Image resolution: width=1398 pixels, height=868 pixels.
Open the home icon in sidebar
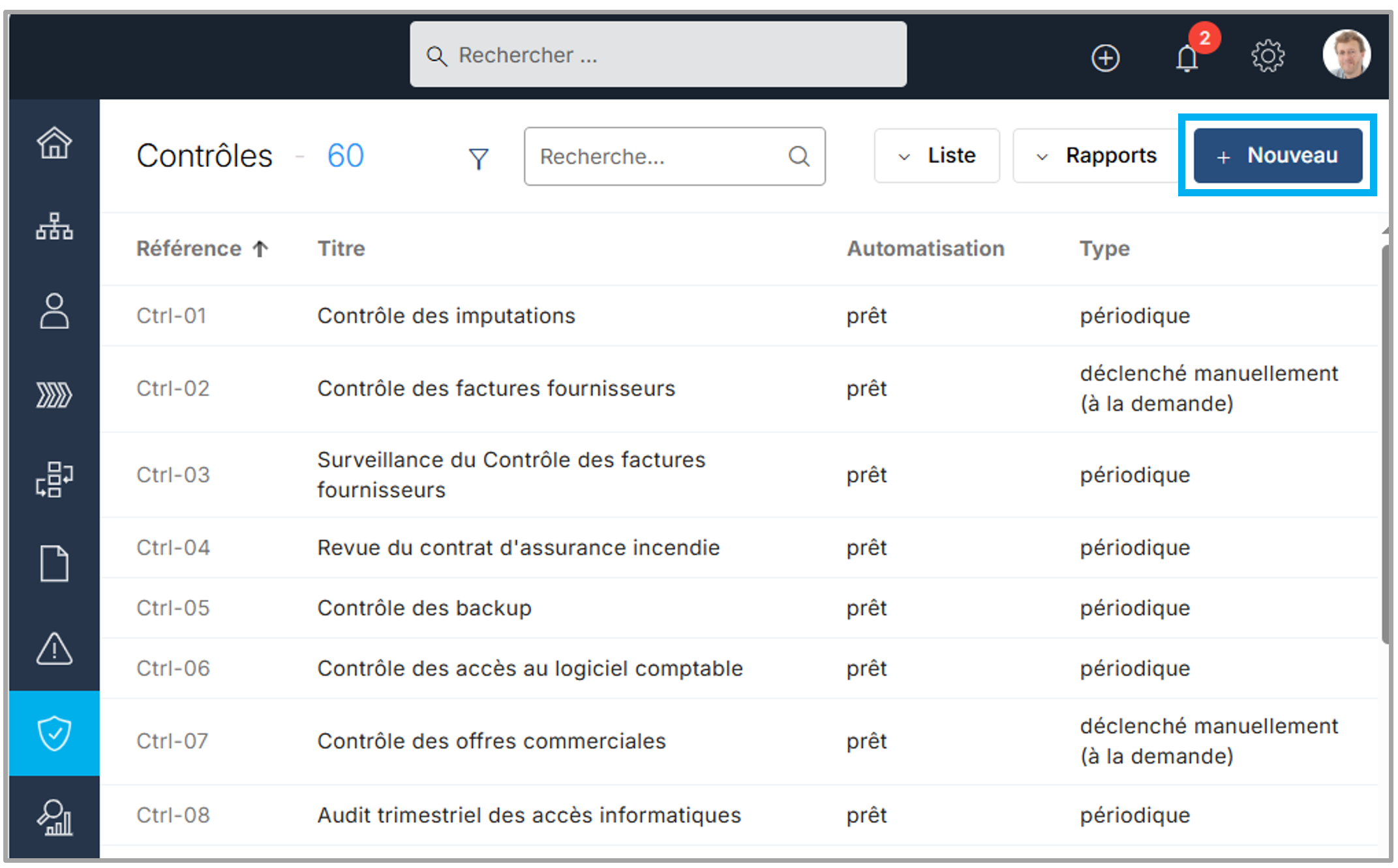tap(54, 143)
